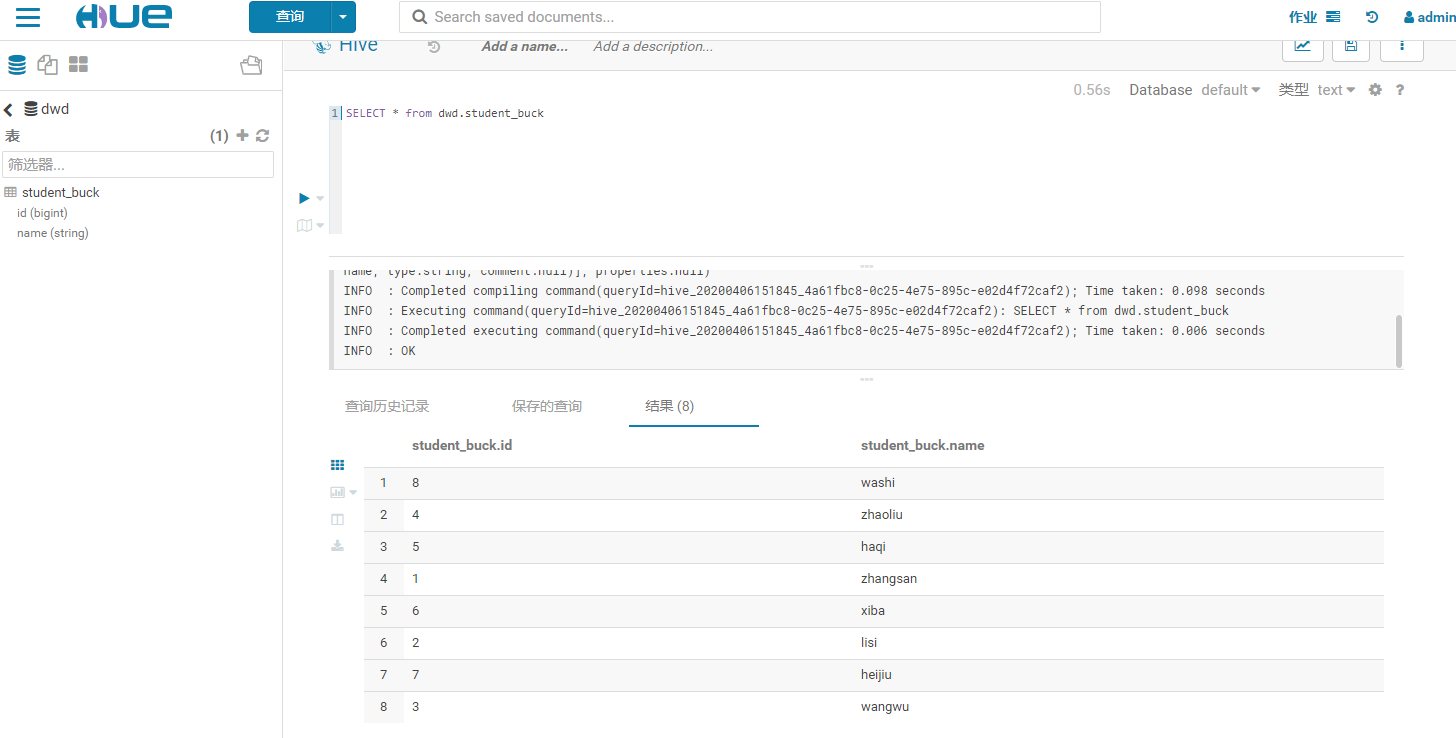Image resolution: width=1456 pixels, height=738 pixels.
Task: Open the help question mark
Action: click(1400, 90)
